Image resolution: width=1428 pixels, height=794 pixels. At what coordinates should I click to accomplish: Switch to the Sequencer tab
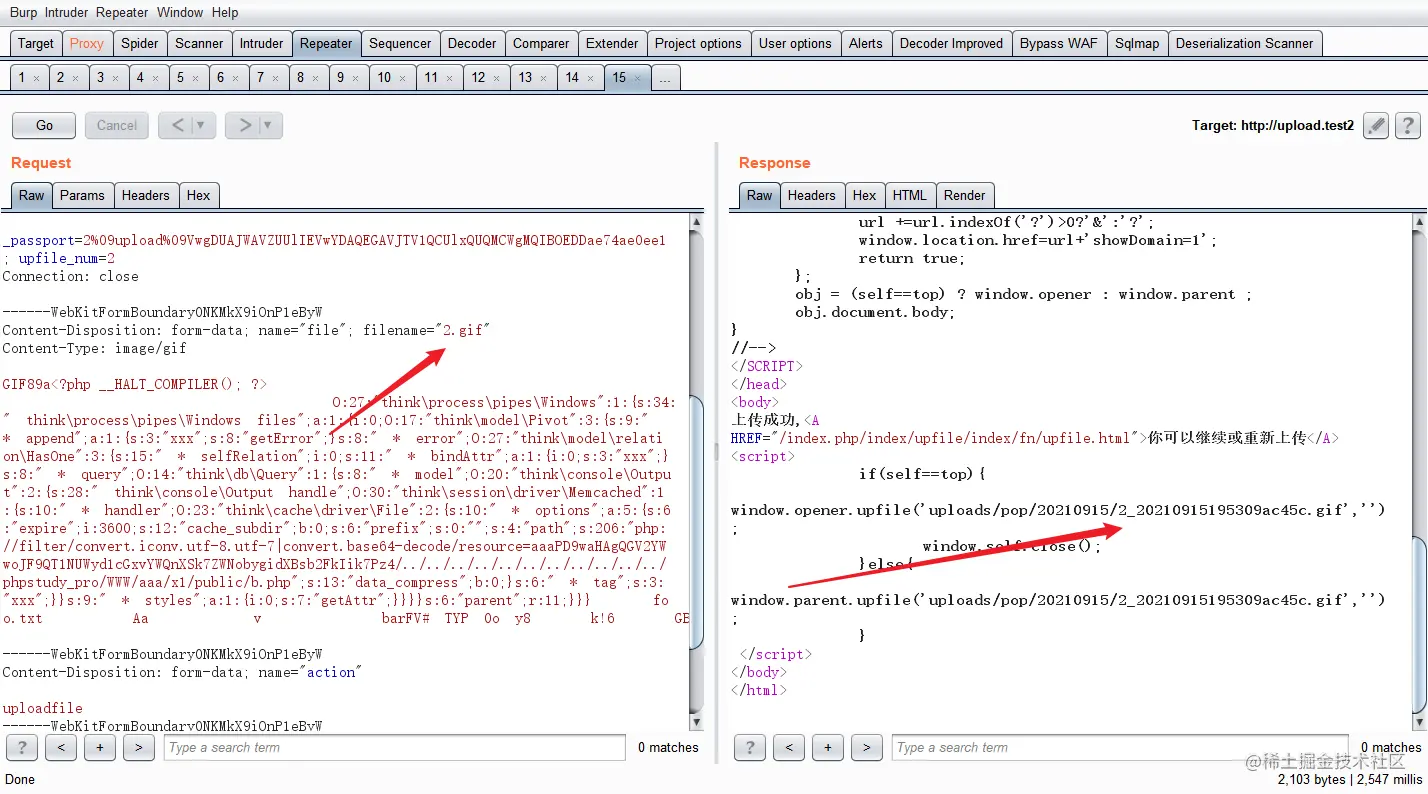pyautogui.click(x=400, y=43)
